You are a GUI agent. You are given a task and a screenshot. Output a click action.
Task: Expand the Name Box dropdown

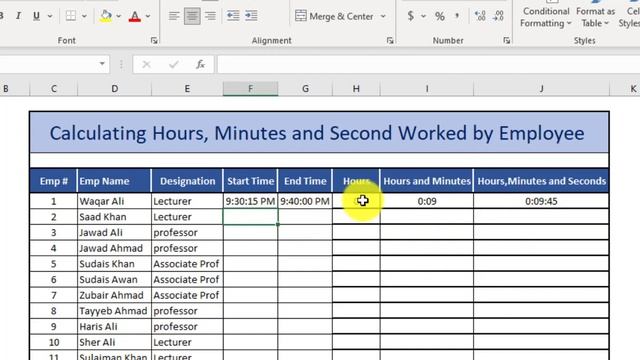pos(102,64)
